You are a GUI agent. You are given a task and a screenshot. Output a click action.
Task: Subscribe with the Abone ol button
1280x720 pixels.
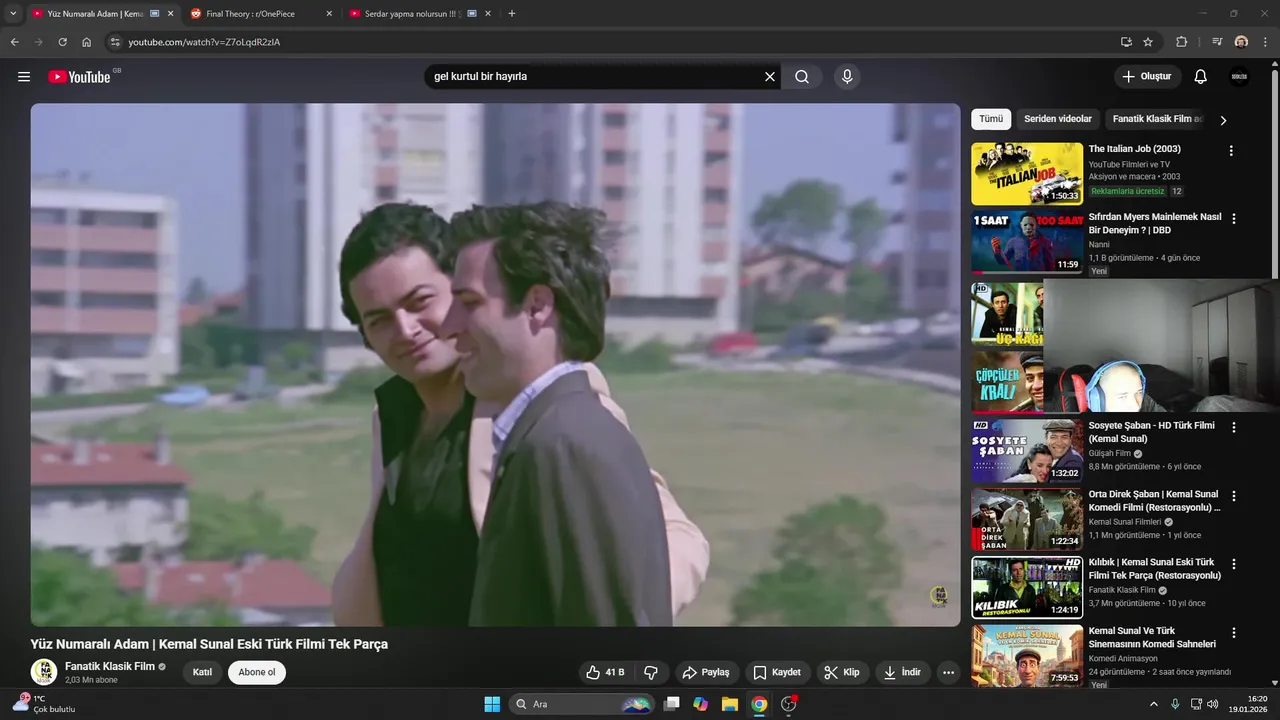257,672
